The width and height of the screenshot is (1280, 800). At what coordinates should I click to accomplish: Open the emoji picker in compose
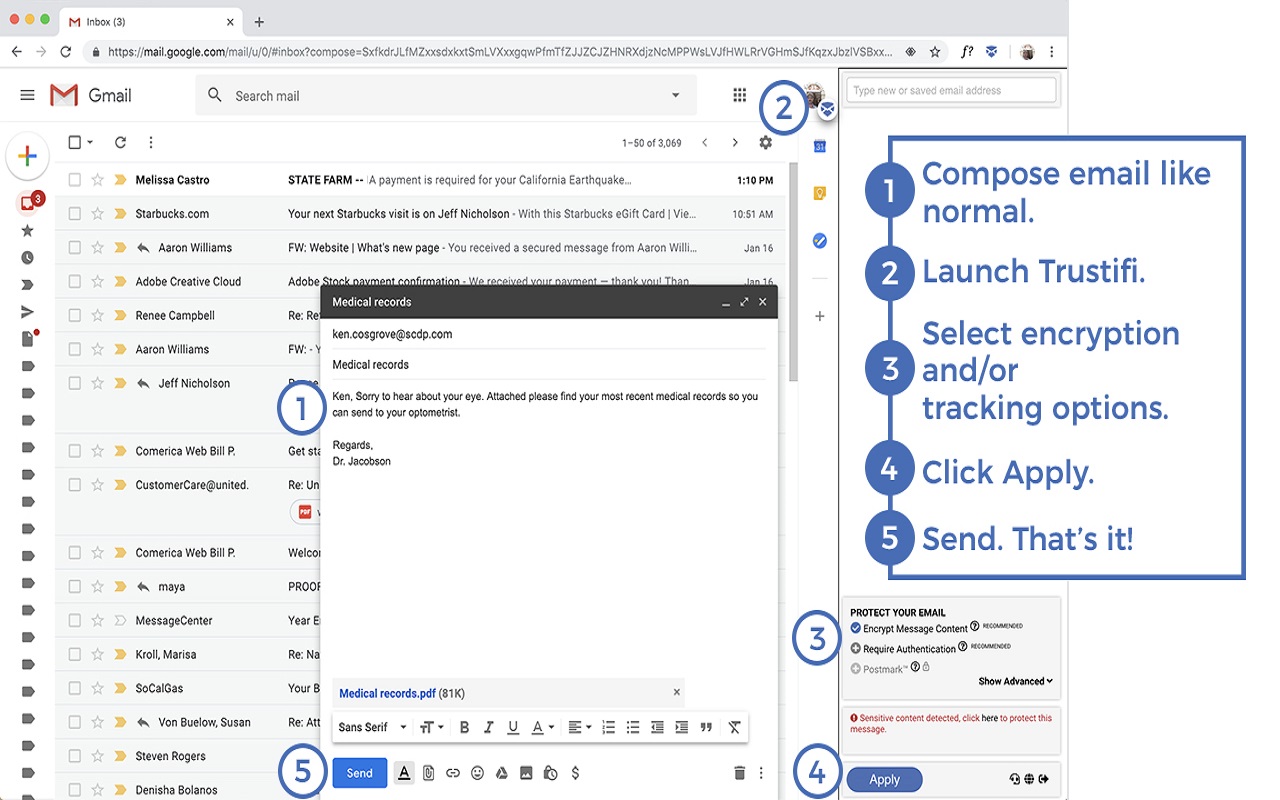[477, 773]
